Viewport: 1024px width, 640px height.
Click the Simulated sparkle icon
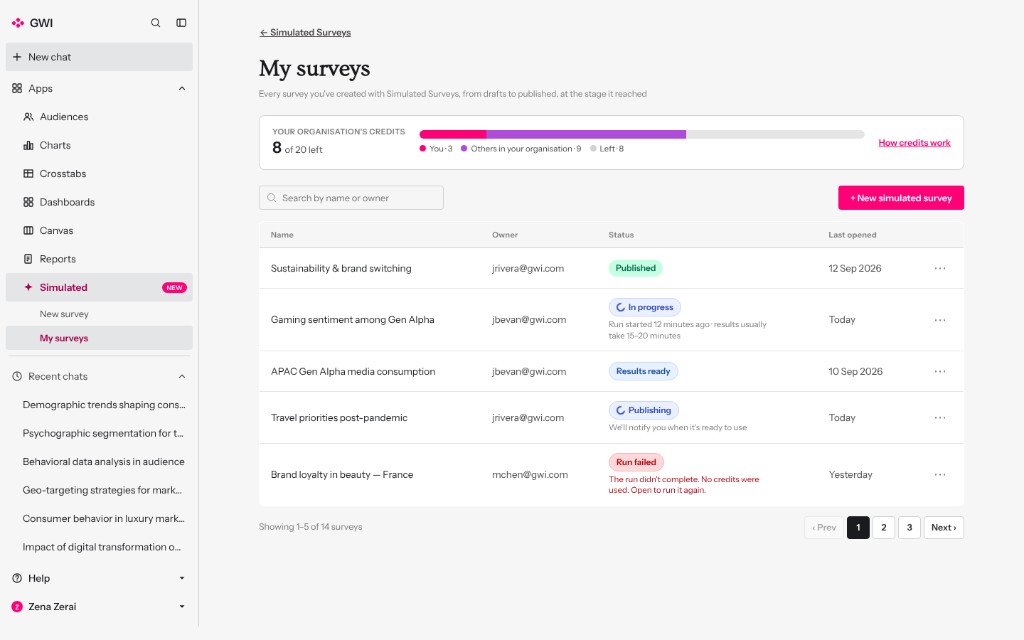point(28,287)
